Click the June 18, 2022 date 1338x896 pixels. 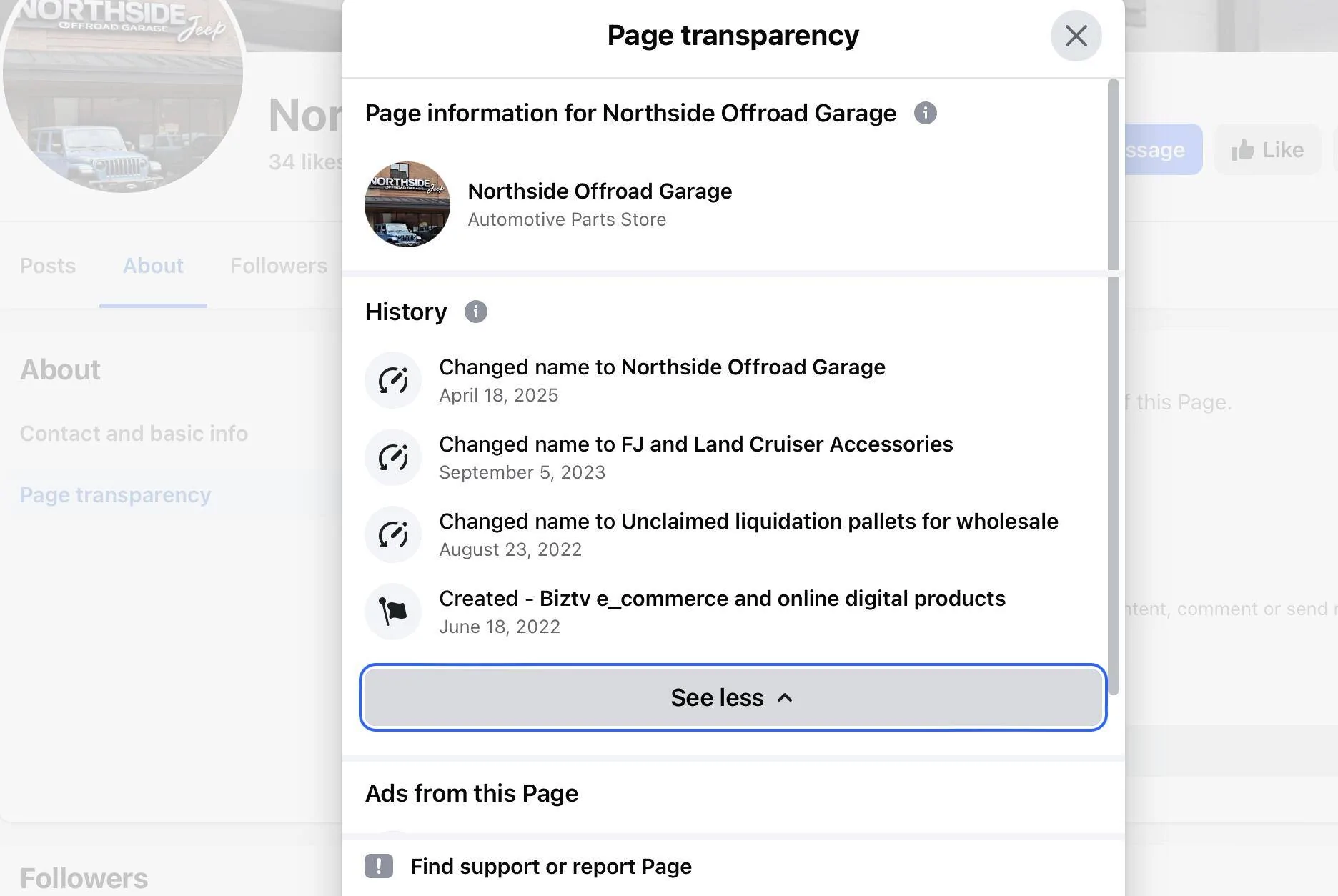pyautogui.click(x=500, y=627)
